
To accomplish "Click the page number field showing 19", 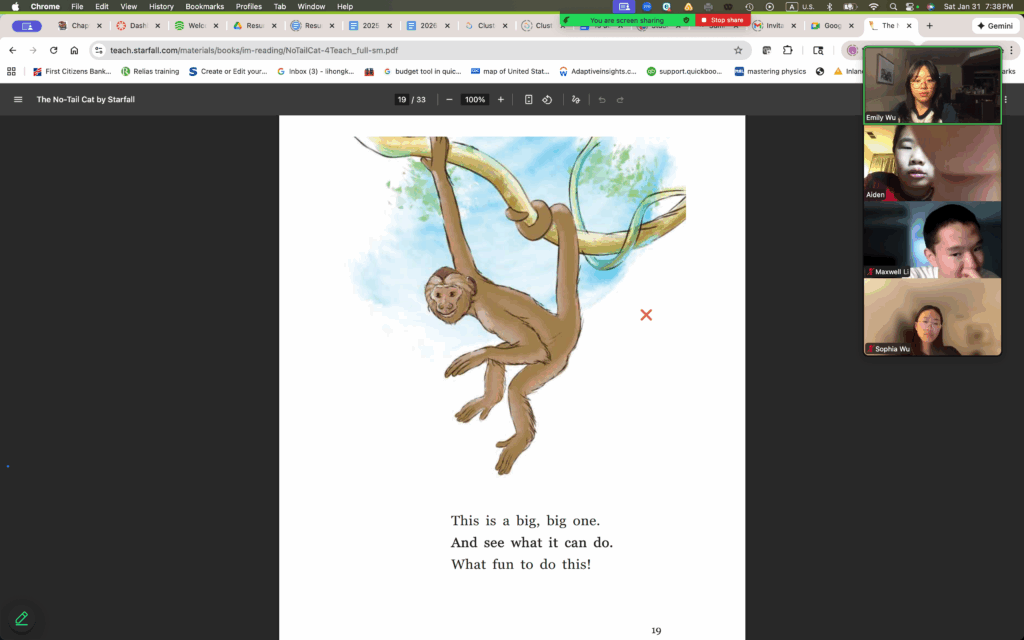I will coord(402,99).
